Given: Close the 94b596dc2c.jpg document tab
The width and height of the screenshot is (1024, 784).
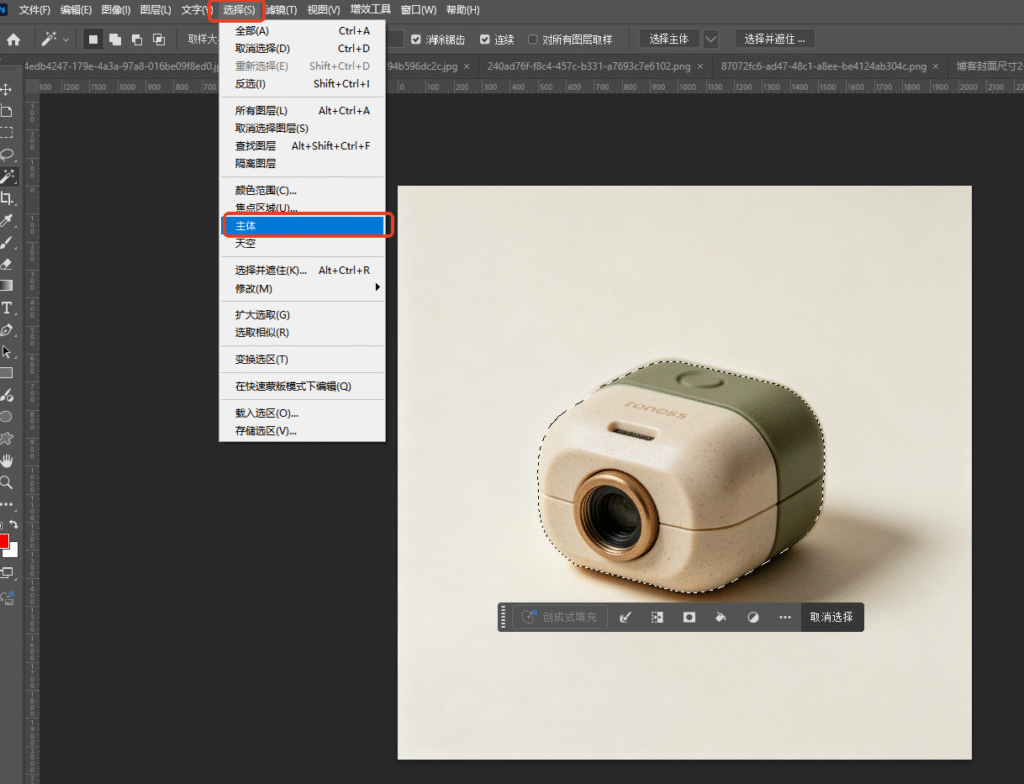Looking at the screenshot, I should click(x=467, y=67).
